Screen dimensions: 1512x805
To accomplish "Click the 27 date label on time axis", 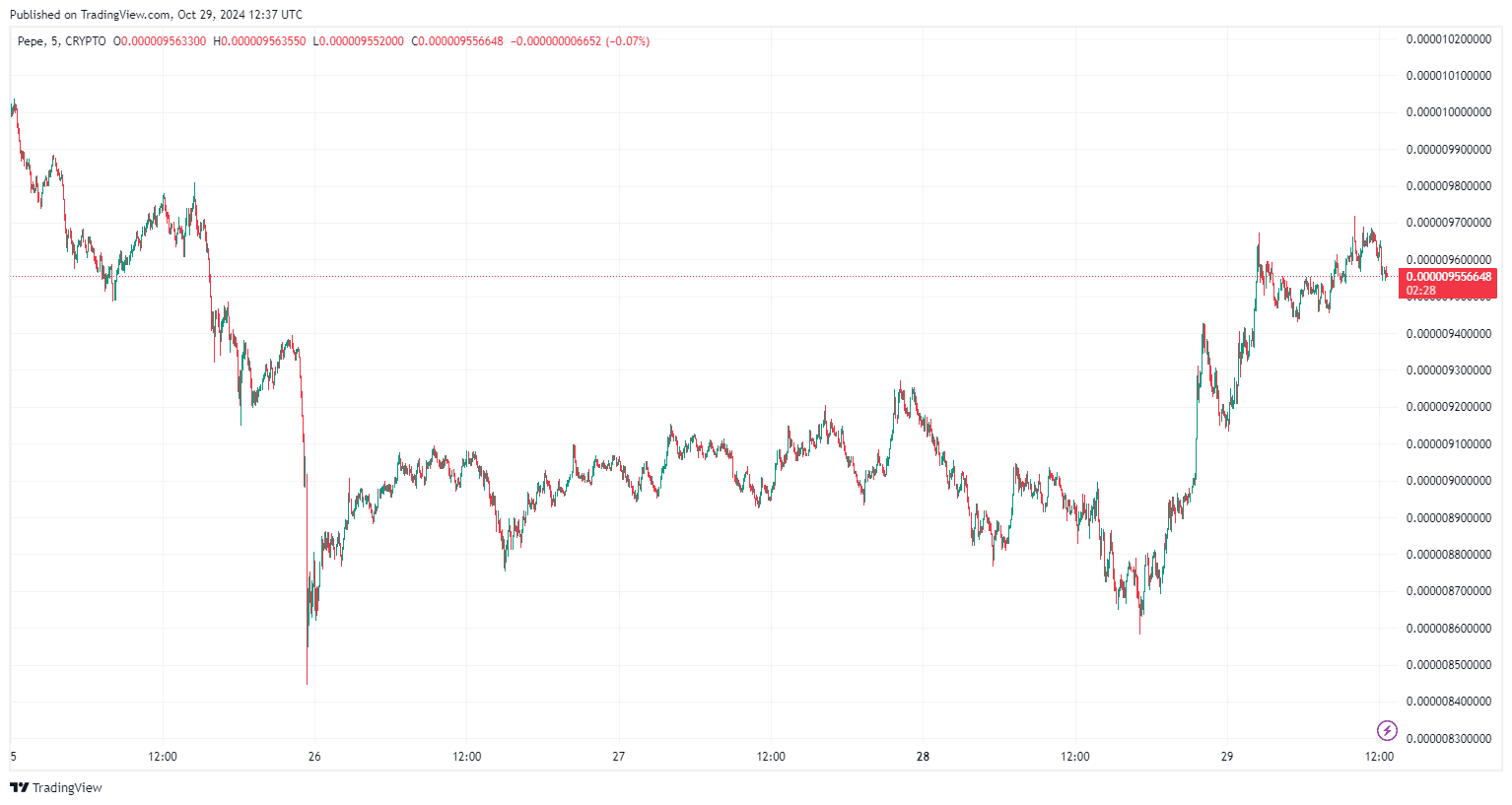I will (x=619, y=757).
